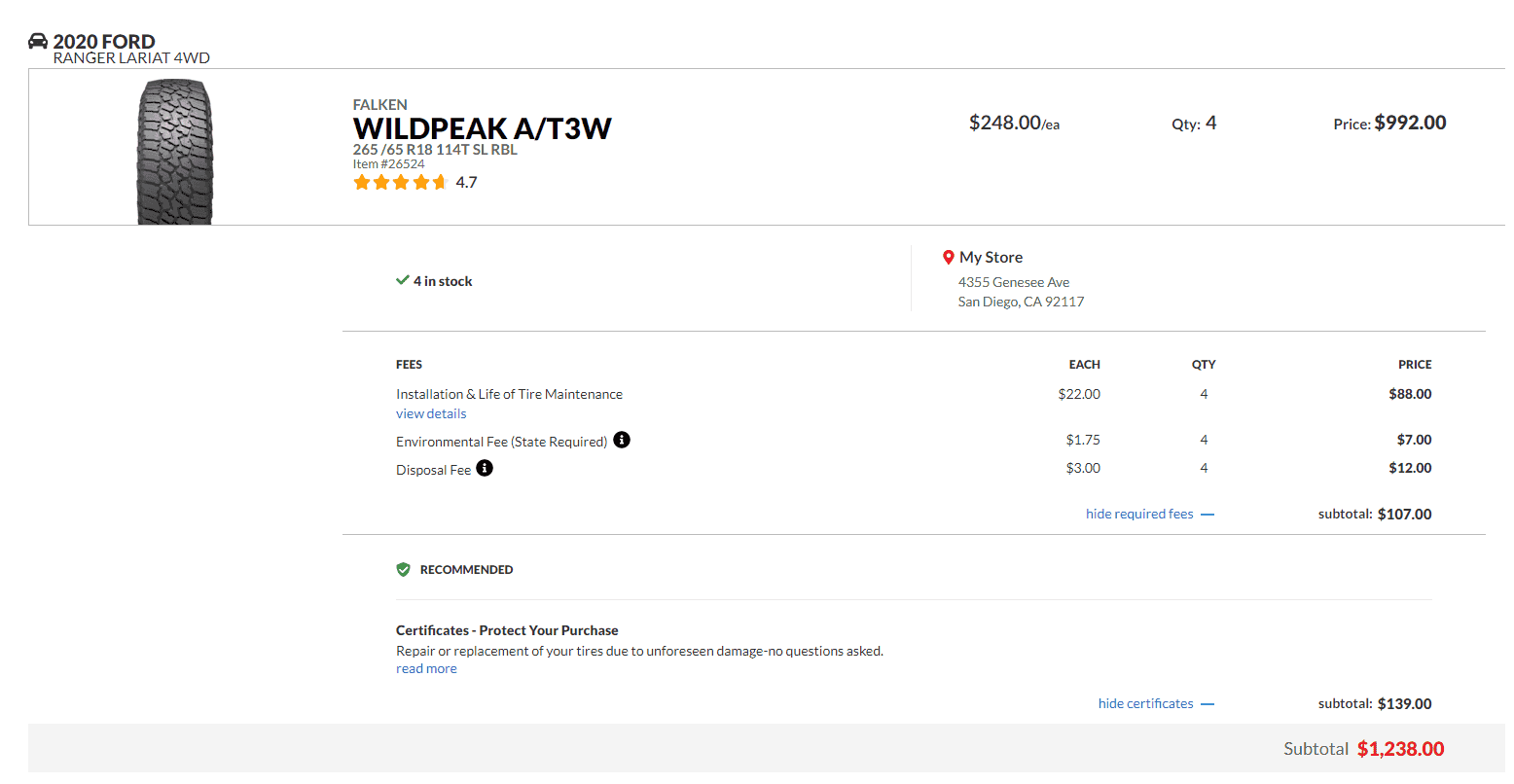Click the $12.00 disposal fee total

pyautogui.click(x=1410, y=468)
